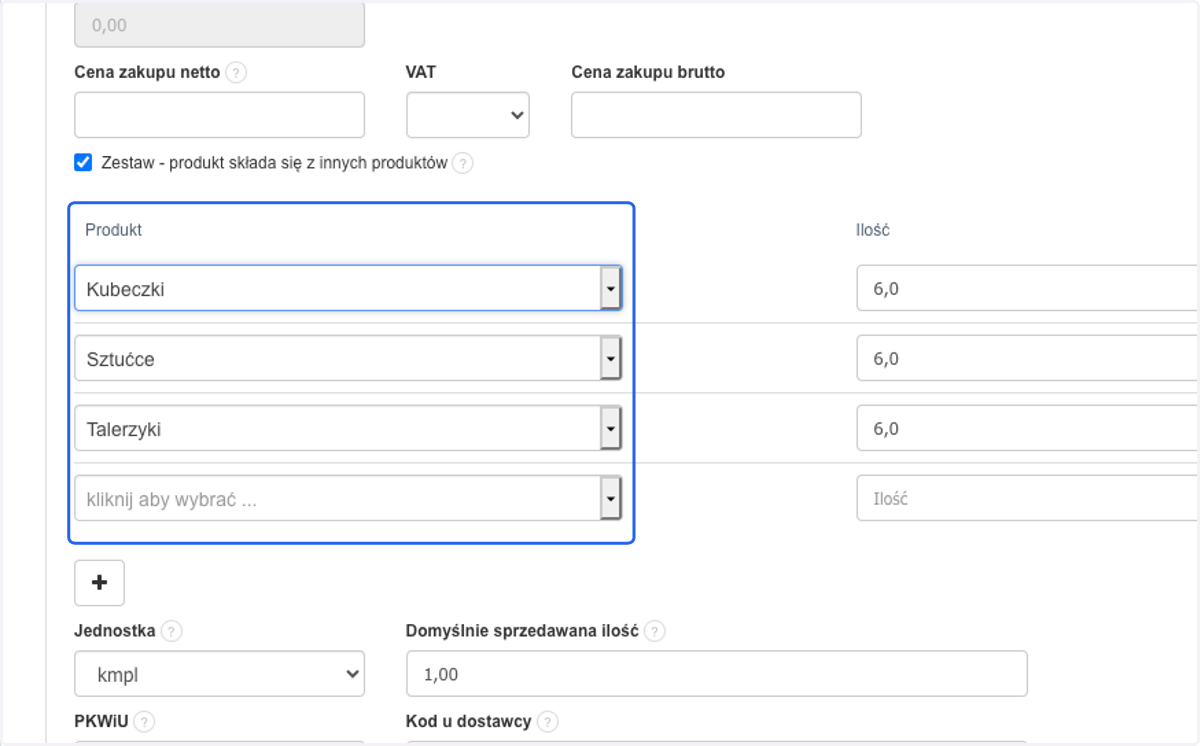Click the quantity field for Sztućce
Screen dimensions: 1200x746
[x=1028, y=358]
